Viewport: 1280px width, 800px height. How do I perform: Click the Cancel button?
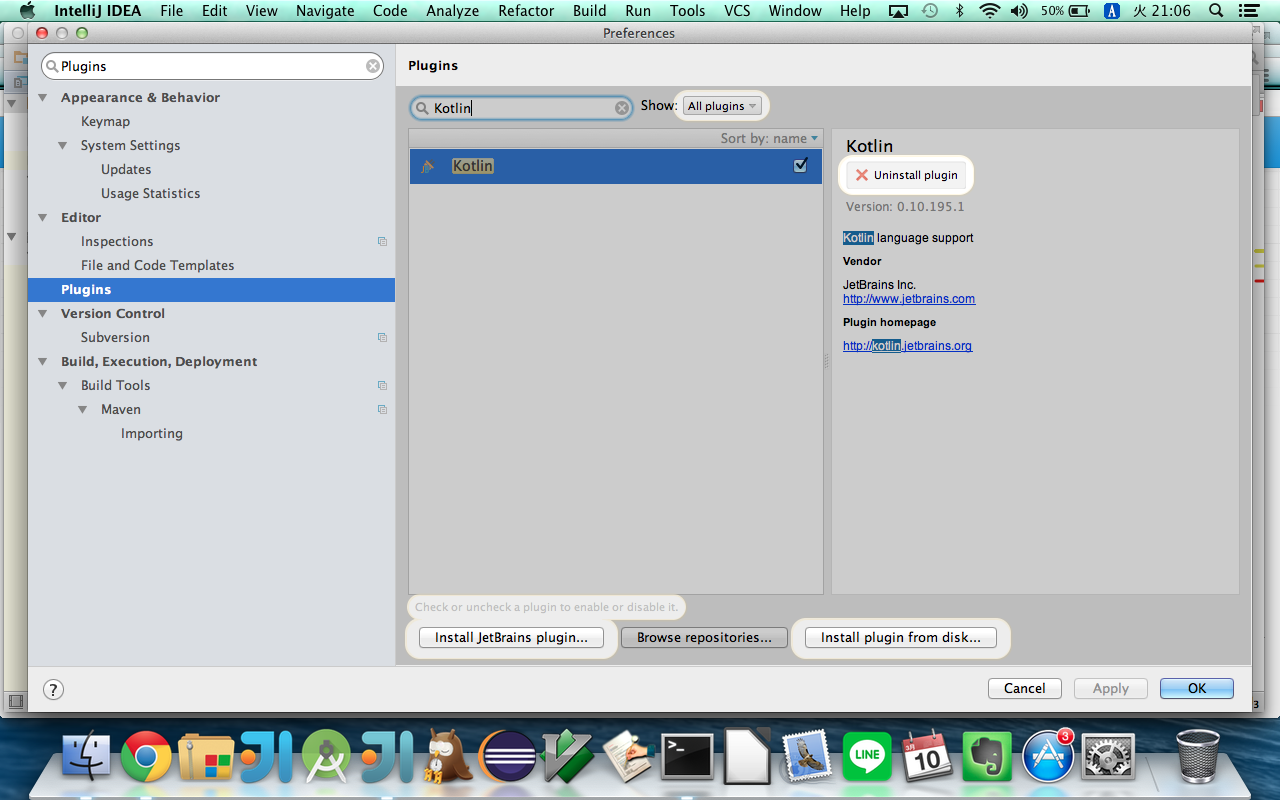tap(1024, 688)
